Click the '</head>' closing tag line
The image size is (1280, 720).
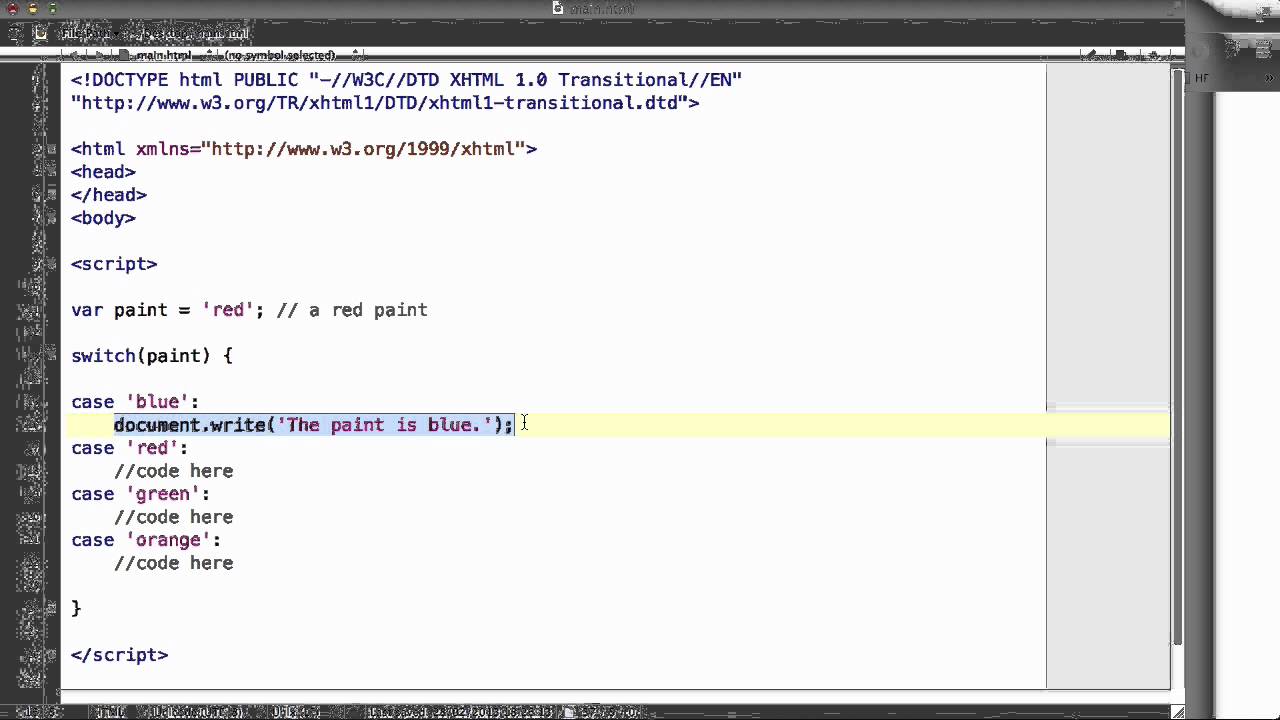(109, 195)
